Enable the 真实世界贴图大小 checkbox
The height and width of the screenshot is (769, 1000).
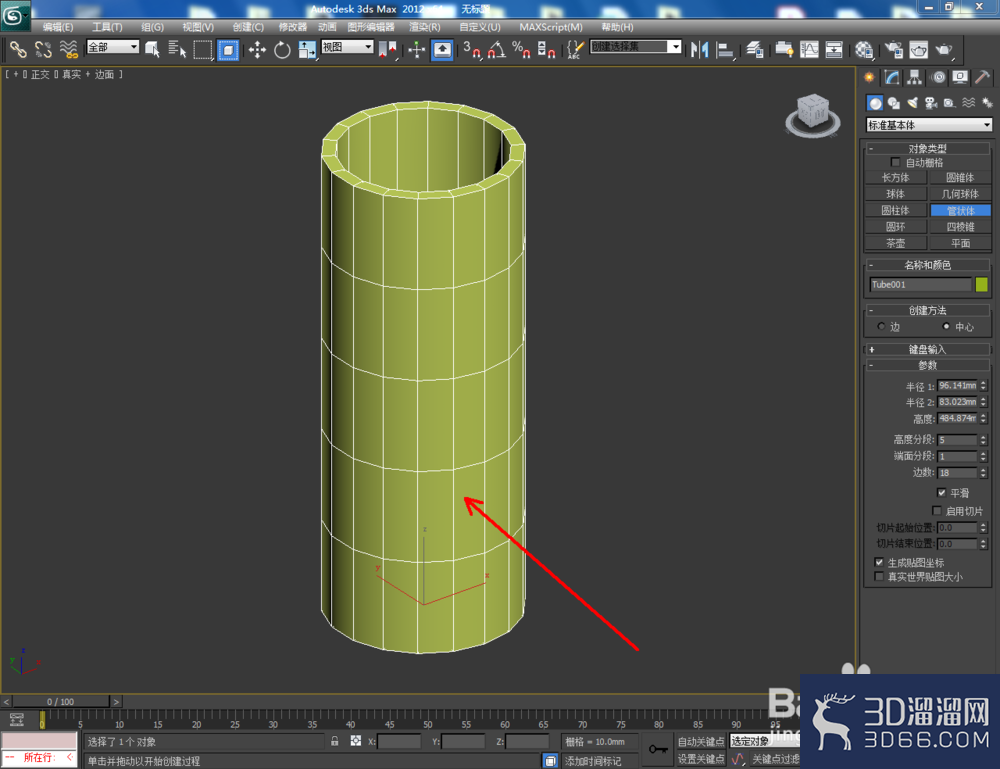879,576
